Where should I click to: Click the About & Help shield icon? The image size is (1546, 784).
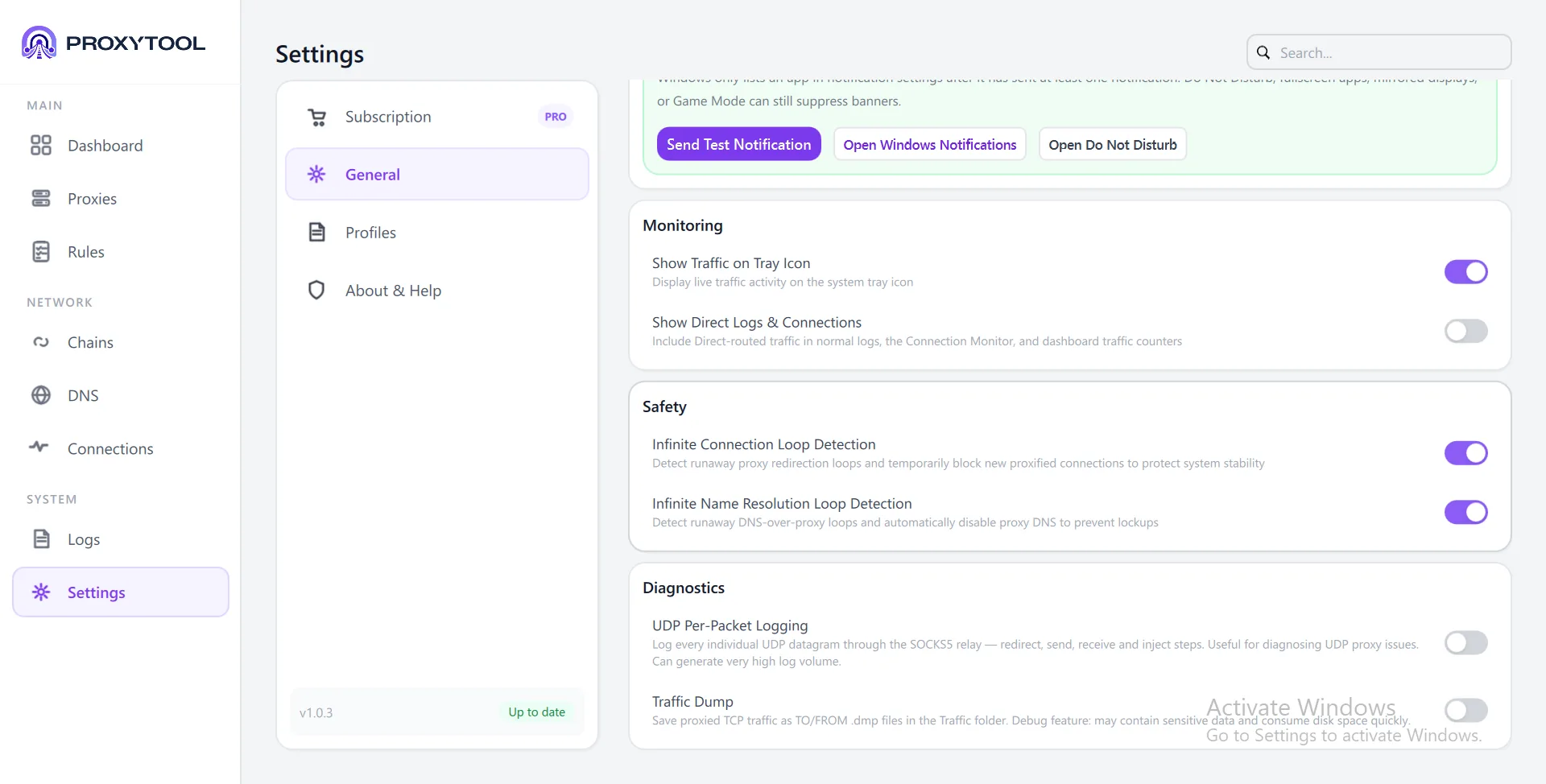[x=316, y=290]
